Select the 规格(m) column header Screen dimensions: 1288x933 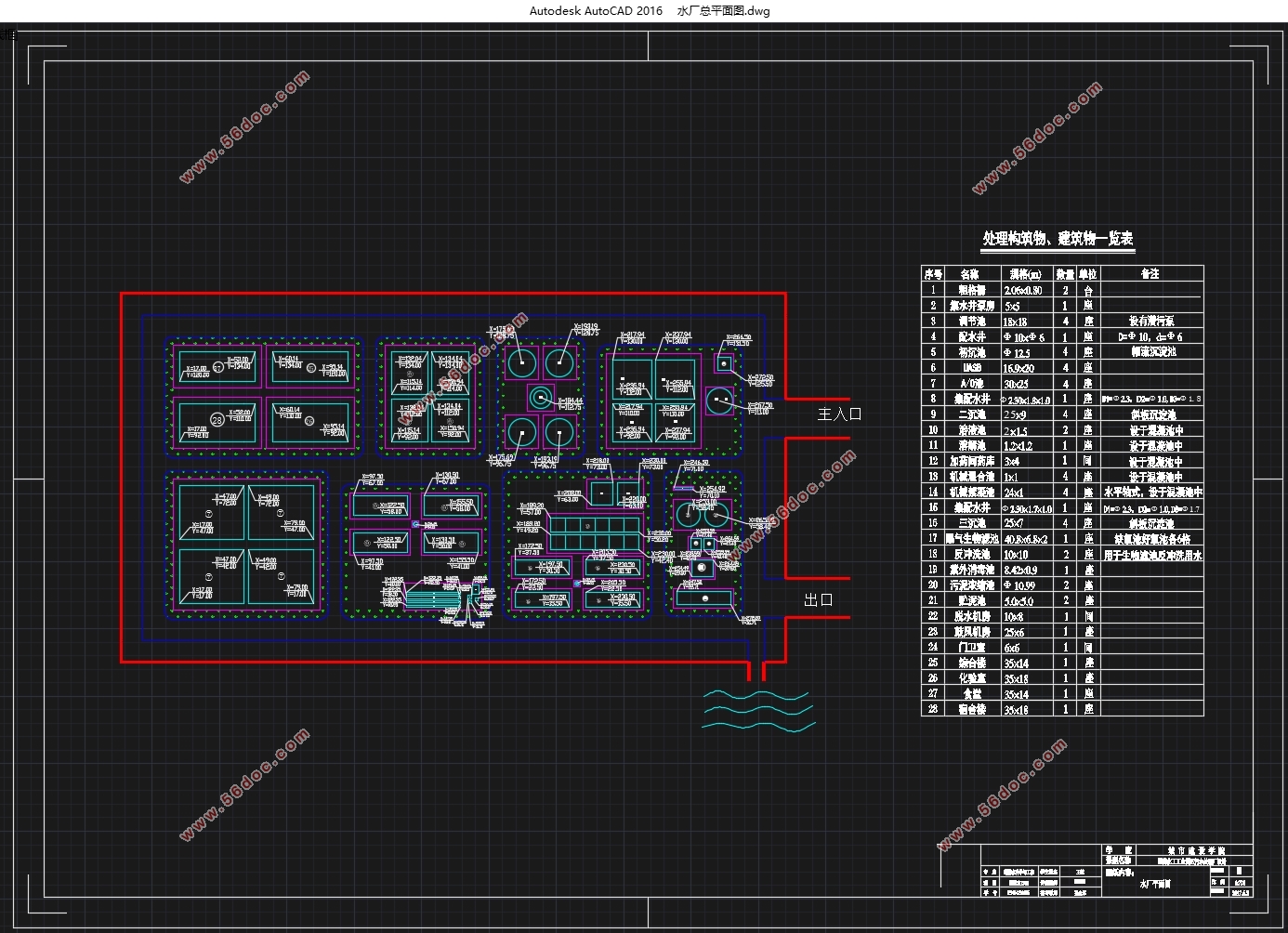pos(1026,274)
